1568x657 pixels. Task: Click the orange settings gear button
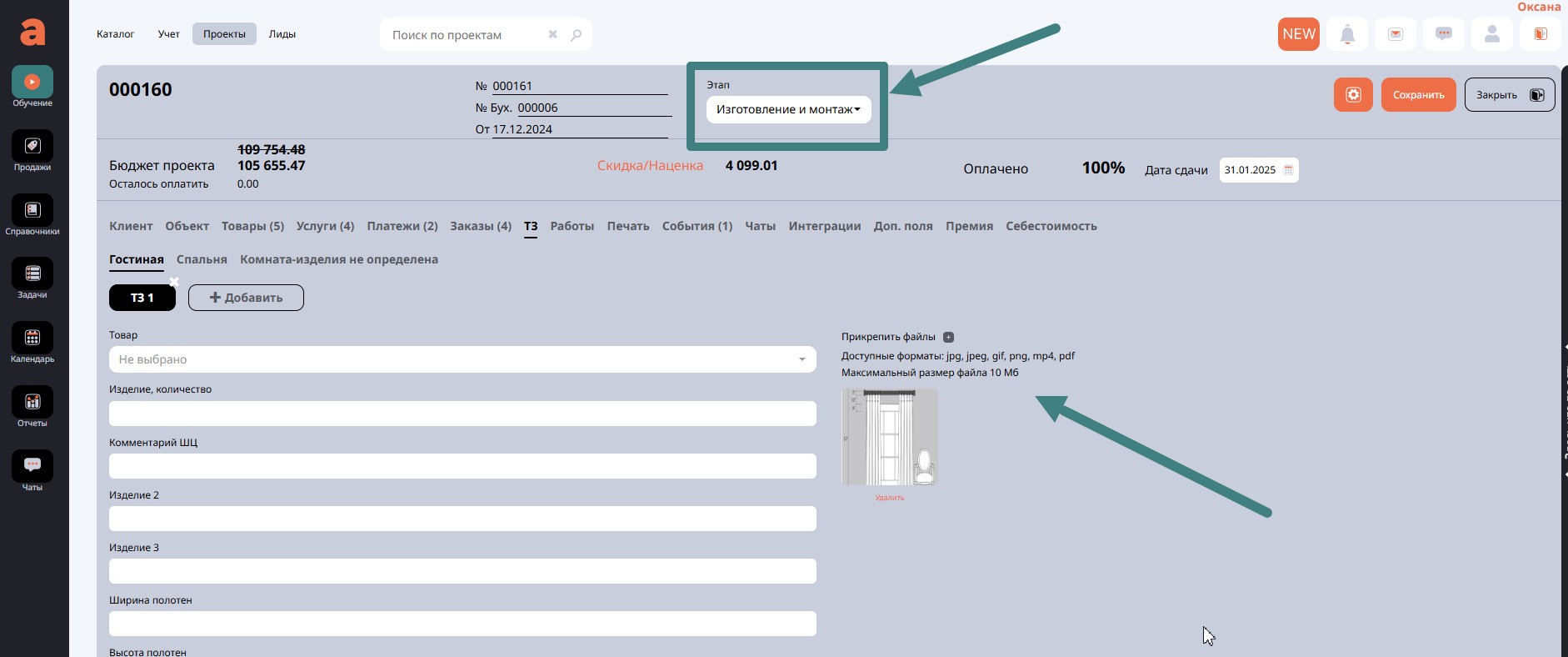point(1352,95)
